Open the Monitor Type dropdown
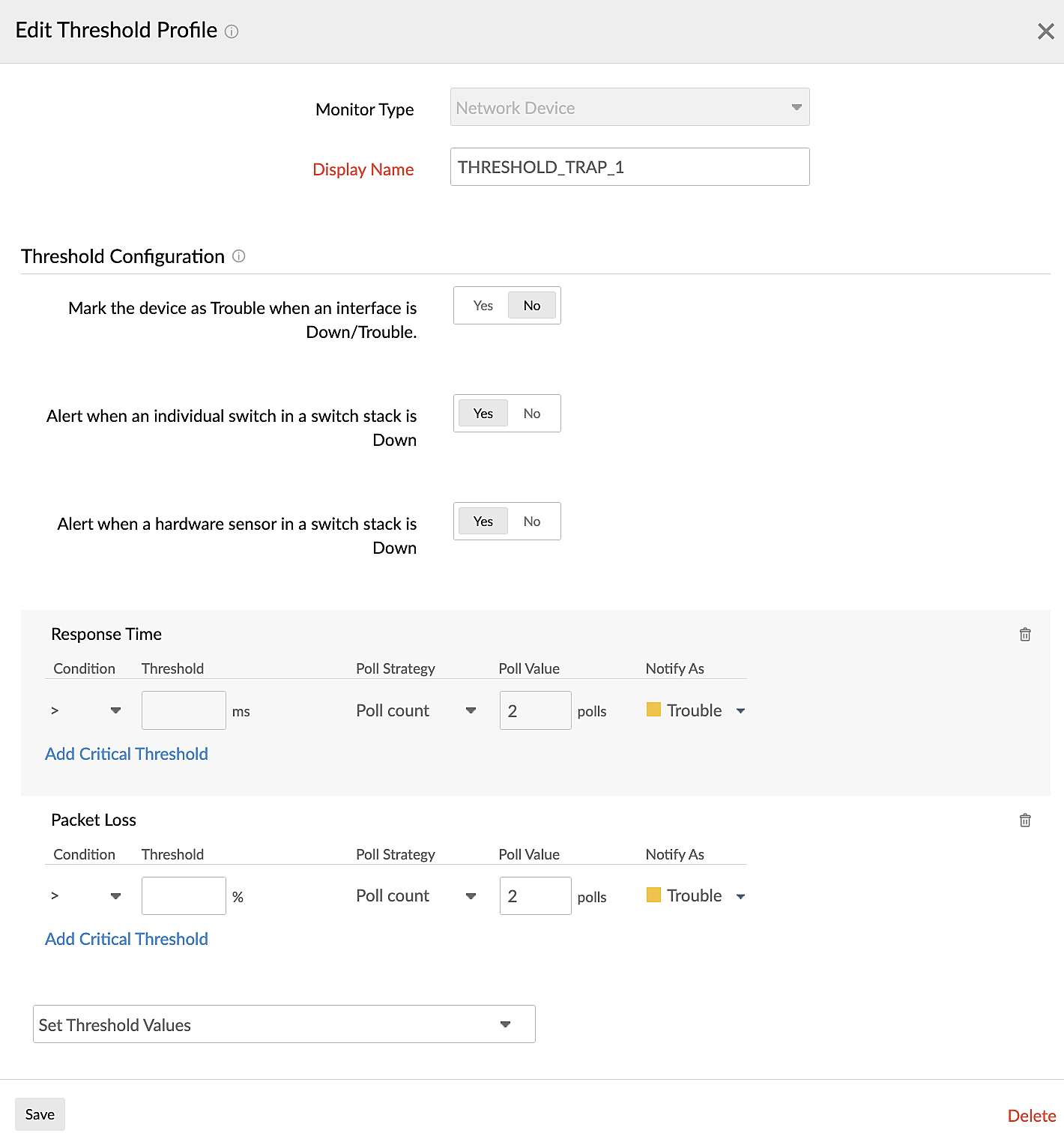Viewport: 1064px width, 1139px height. point(630,107)
